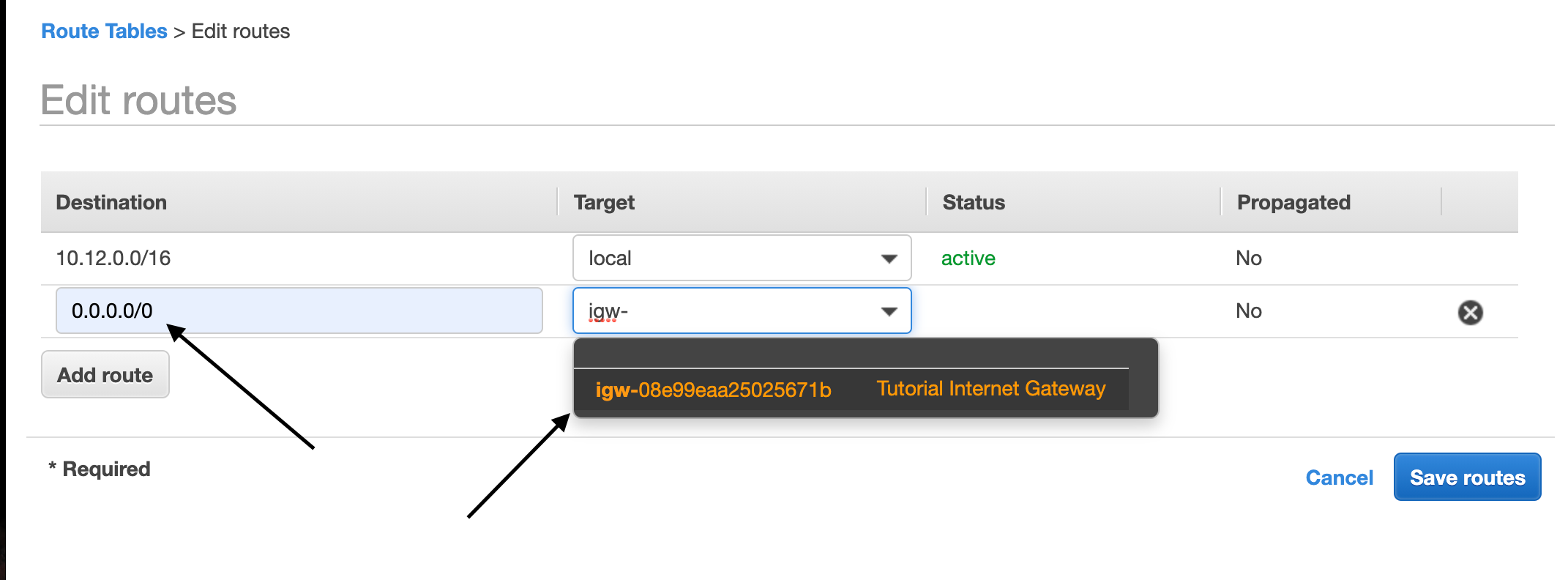1568x580 pixels.
Task: Click the local route's Propagated No value
Action: click(x=1248, y=259)
